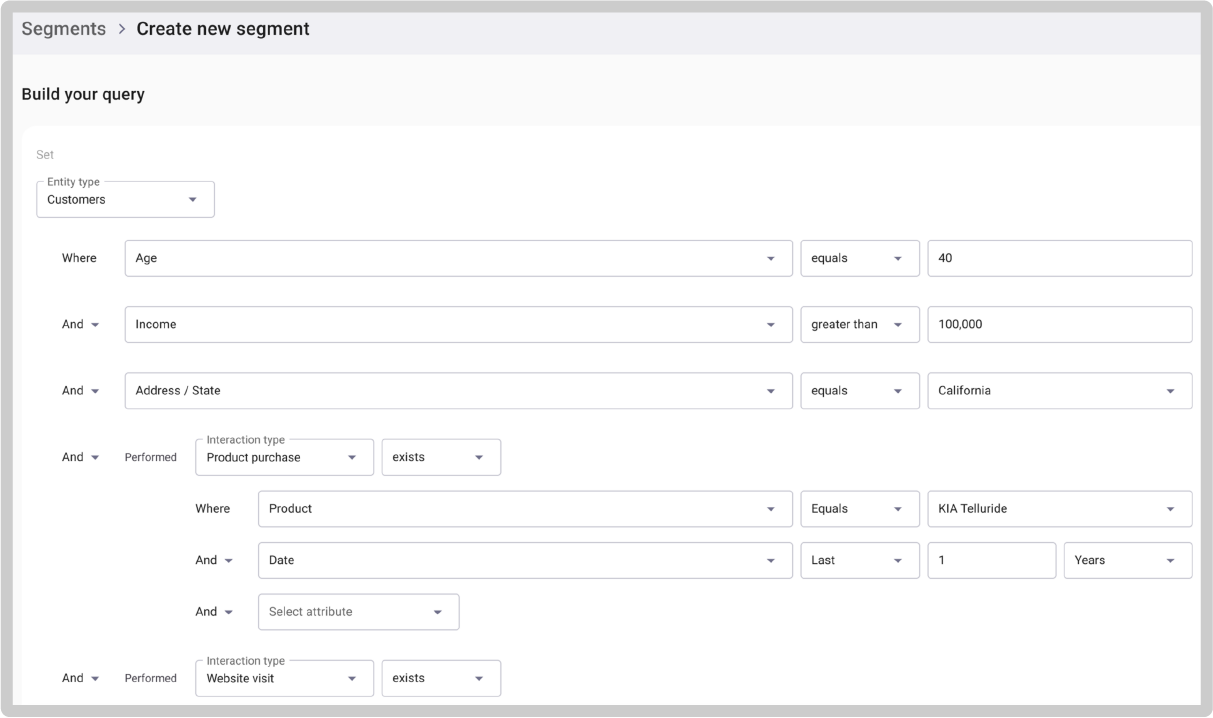Open the Website visit Interaction type dropdown
1213x718 pixels.
(x=283, y=678)
